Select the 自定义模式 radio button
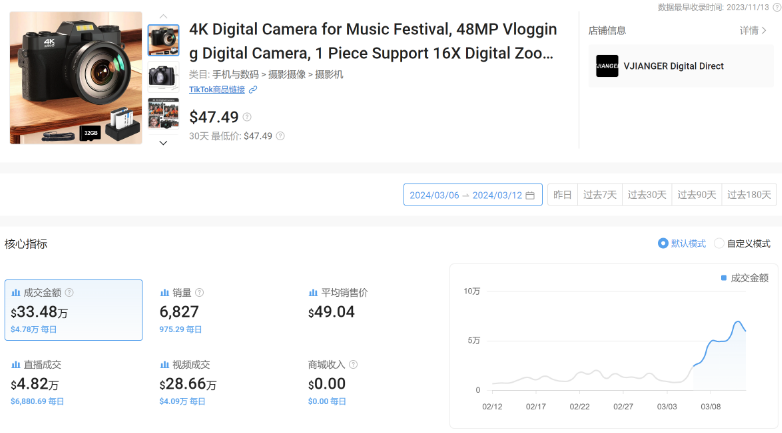The height and width of the screenshot is (433, 782). [719, 243]
